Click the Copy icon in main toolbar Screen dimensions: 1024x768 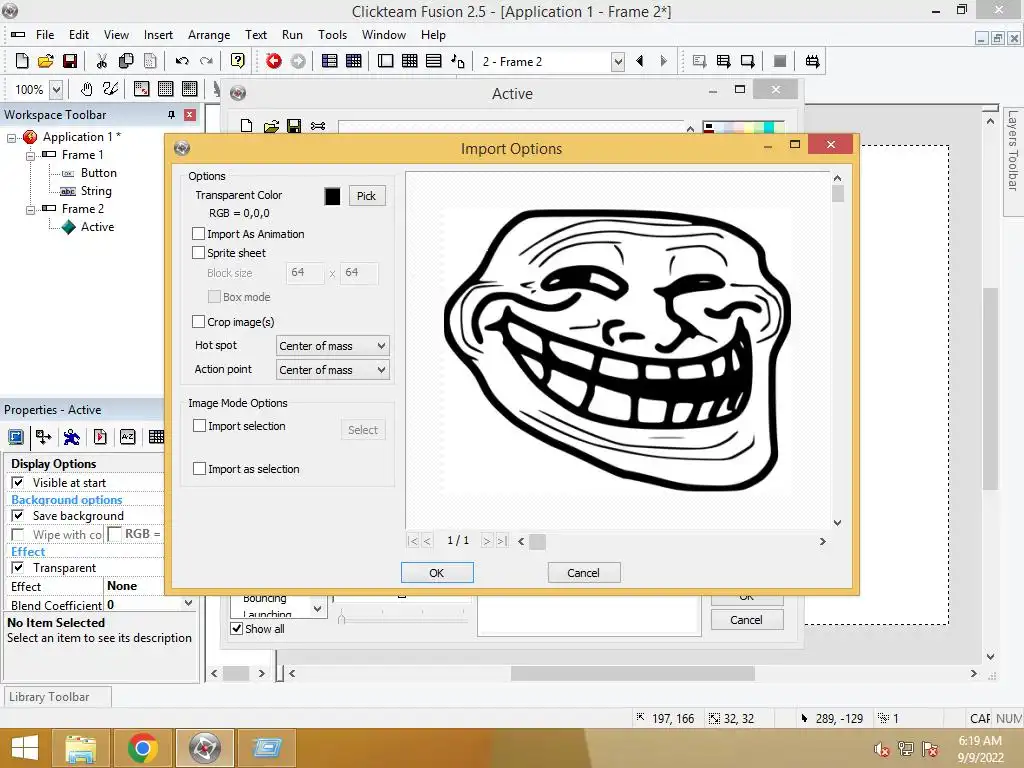point(126,61)
